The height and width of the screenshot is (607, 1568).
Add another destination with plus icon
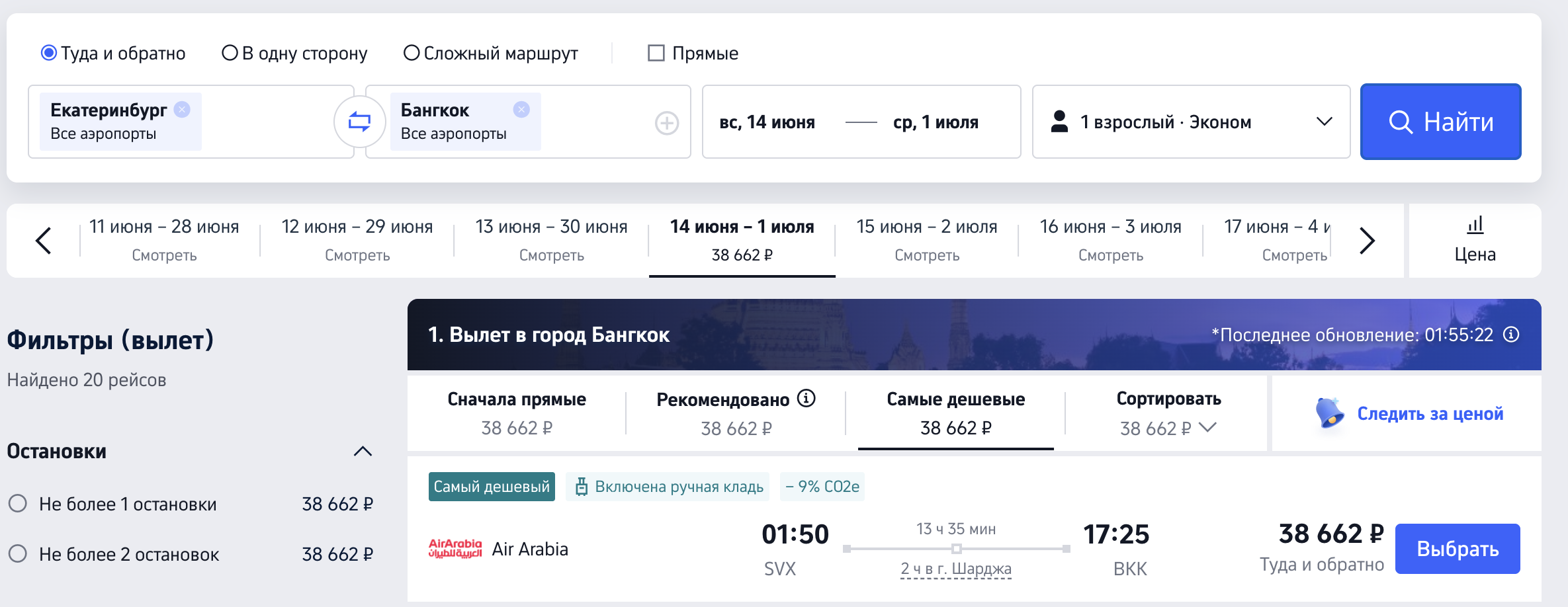click(666, 123)
